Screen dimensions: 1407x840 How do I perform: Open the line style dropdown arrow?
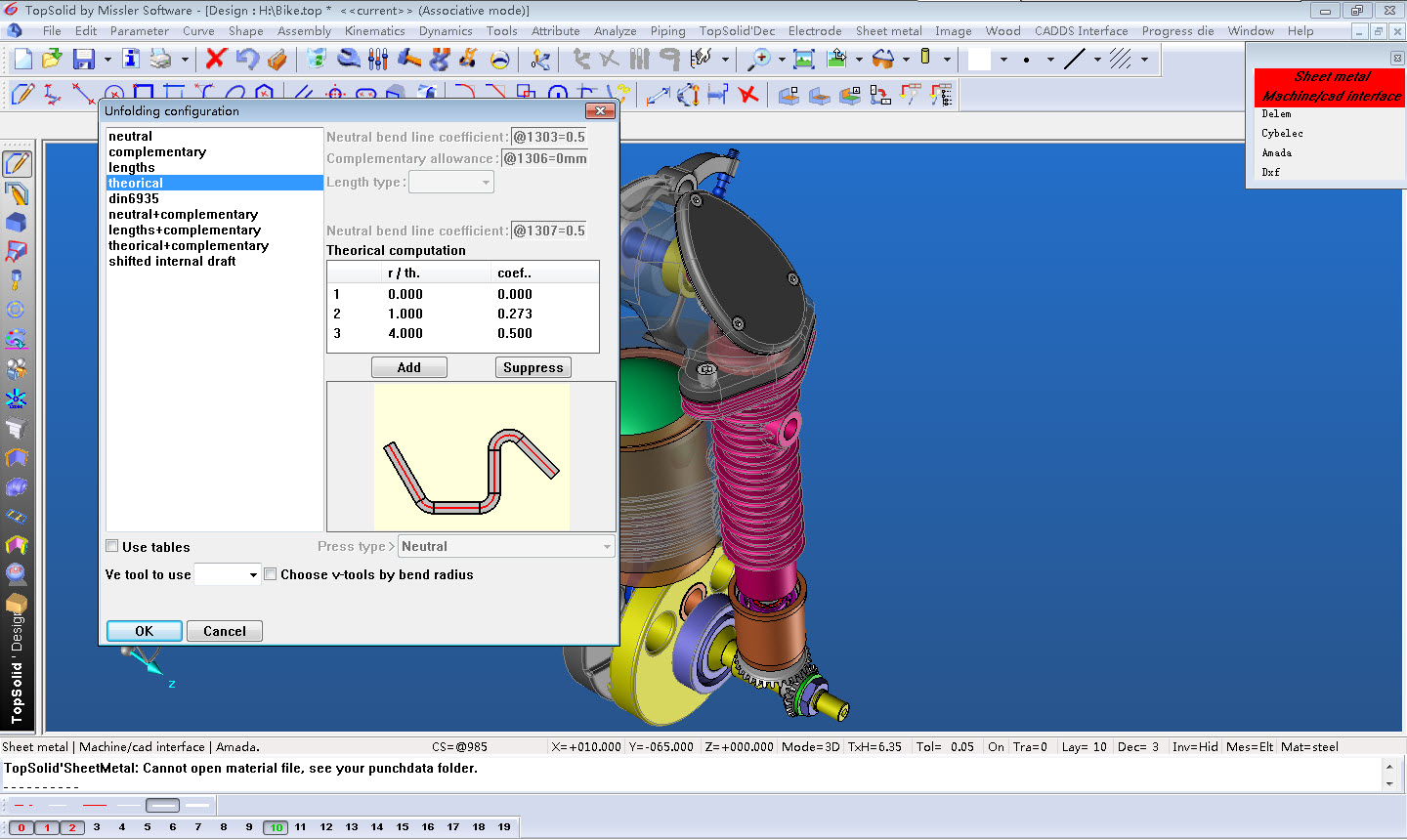tap(1097, 60)
